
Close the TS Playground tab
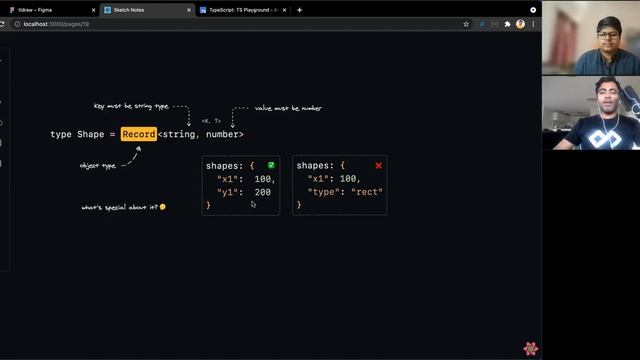(284, 10)
